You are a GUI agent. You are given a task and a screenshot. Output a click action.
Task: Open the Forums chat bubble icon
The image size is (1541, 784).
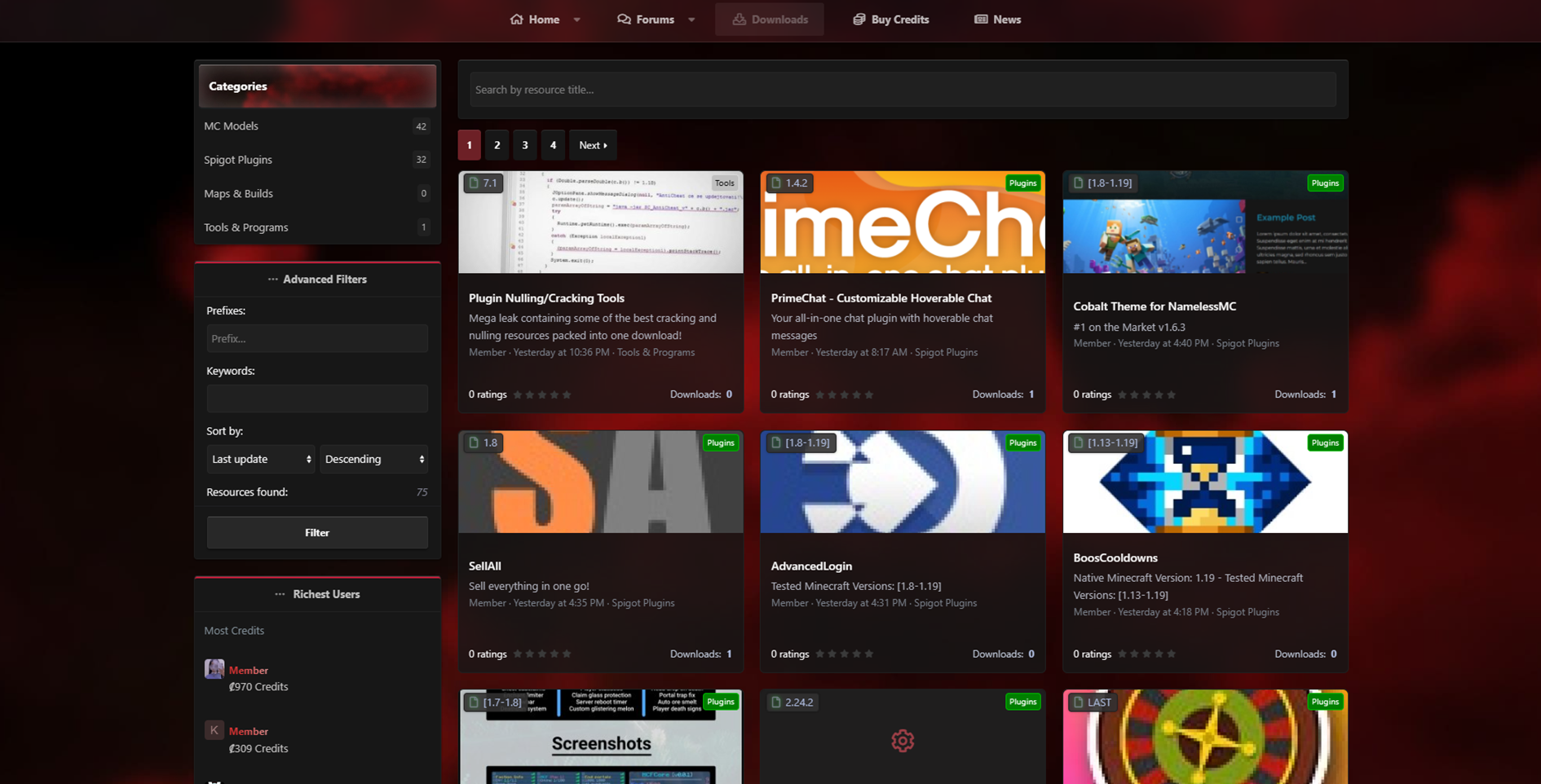[624, 19]
